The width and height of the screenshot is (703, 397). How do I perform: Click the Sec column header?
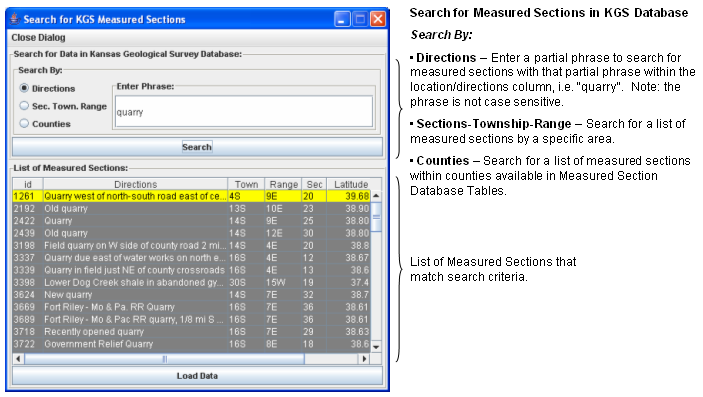point(314,184)
